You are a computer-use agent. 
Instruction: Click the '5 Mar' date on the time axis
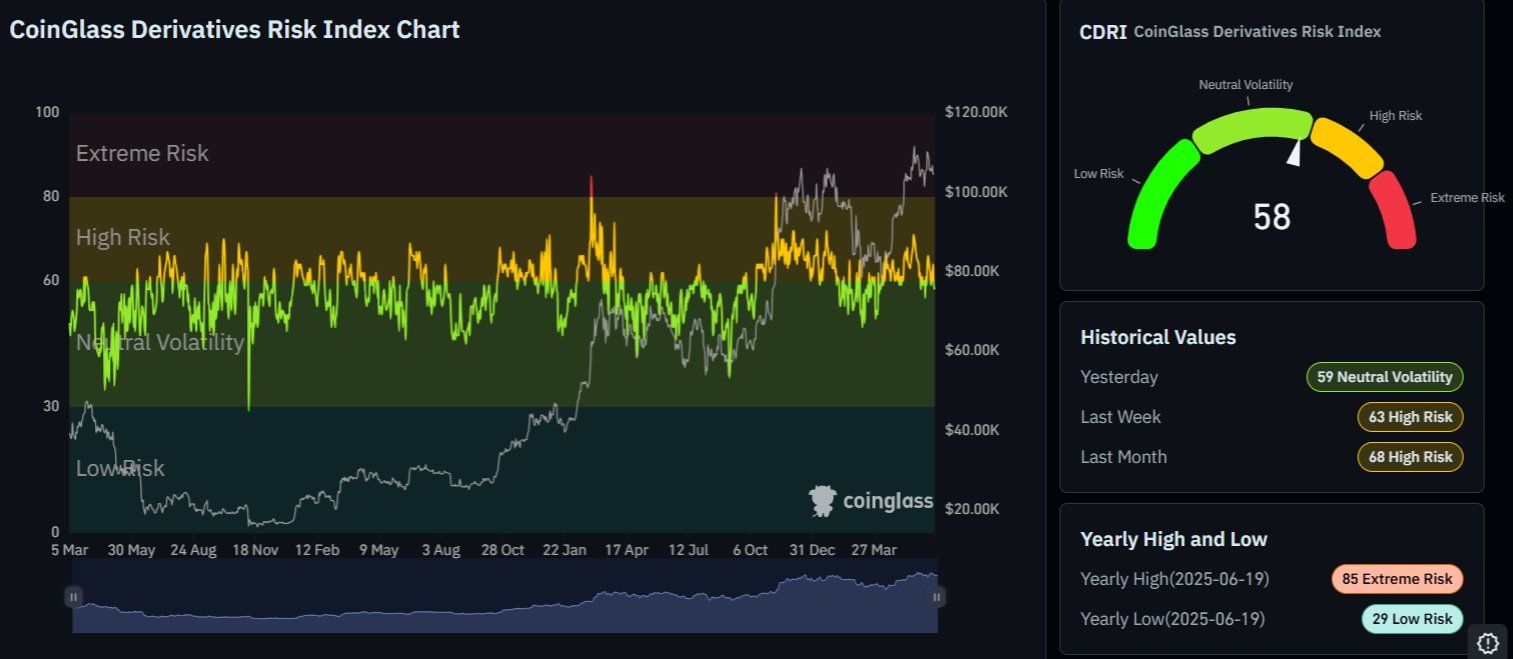[x=69, y=550]
